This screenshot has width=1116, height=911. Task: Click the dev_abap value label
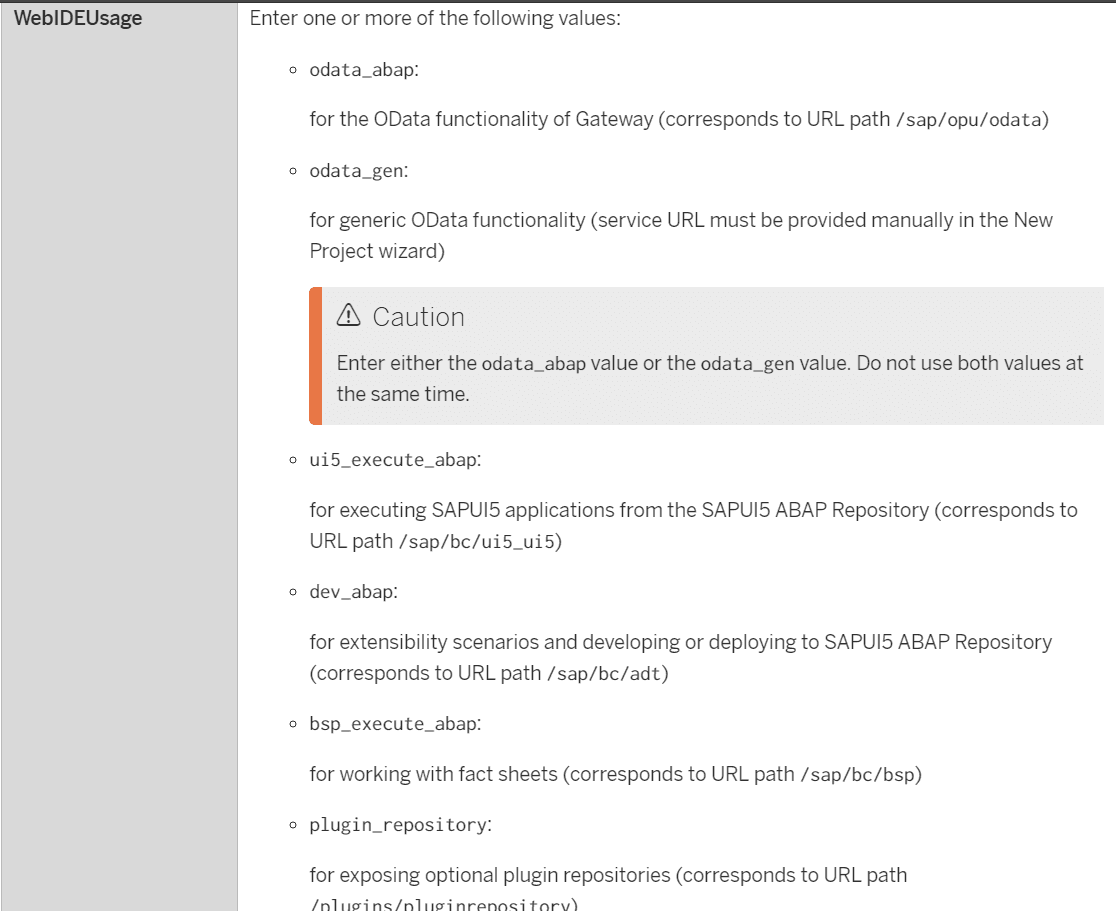point(351,592)
